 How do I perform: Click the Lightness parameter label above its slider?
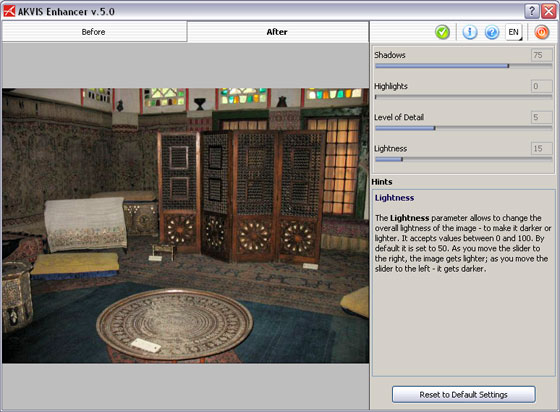tap(390, 149)
